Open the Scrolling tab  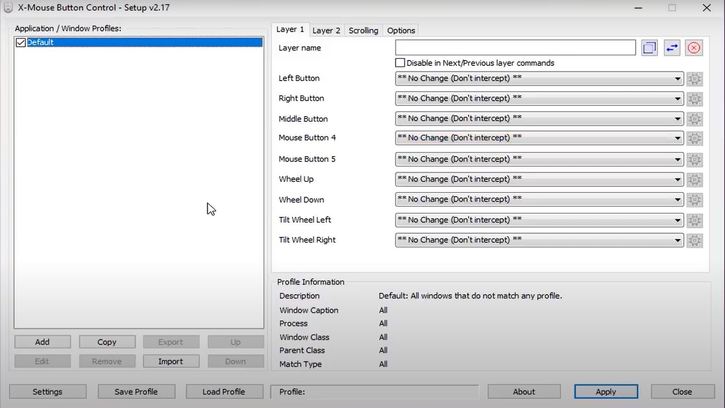tap(363, 31)
